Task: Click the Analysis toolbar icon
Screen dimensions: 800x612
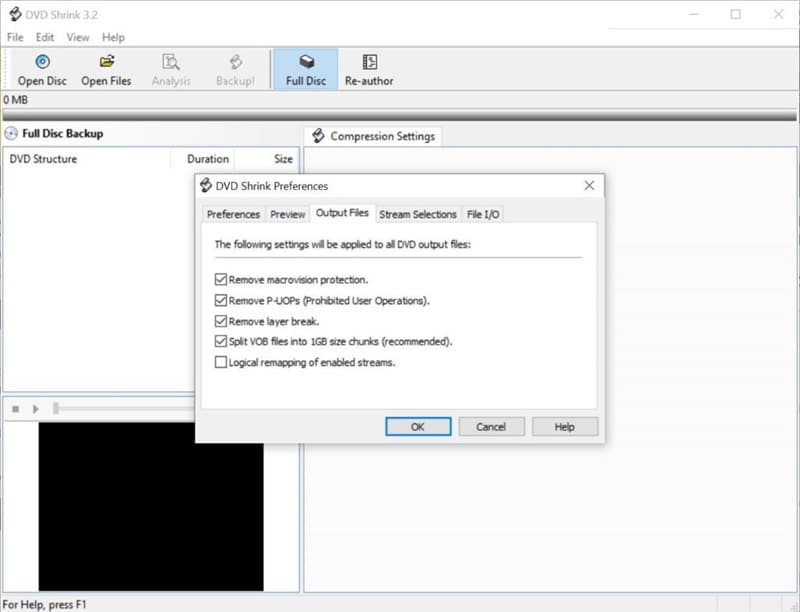Action: [170, 62]
